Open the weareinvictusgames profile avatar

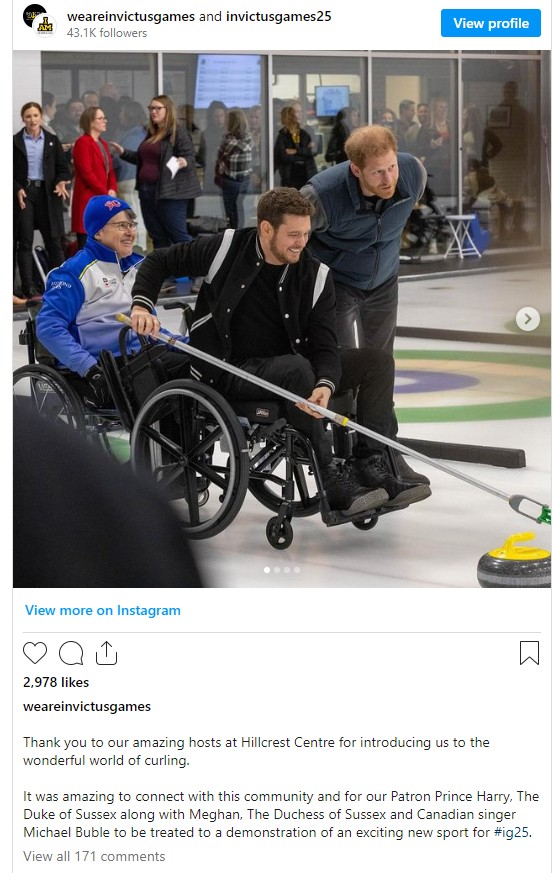point(33,14)
